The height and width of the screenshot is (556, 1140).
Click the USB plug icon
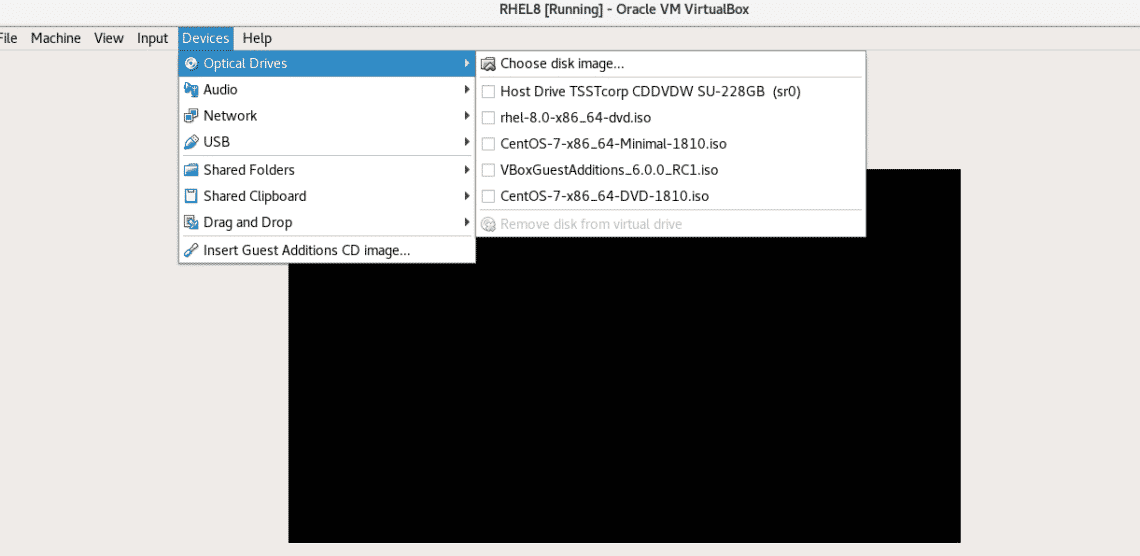coord(190,142)
